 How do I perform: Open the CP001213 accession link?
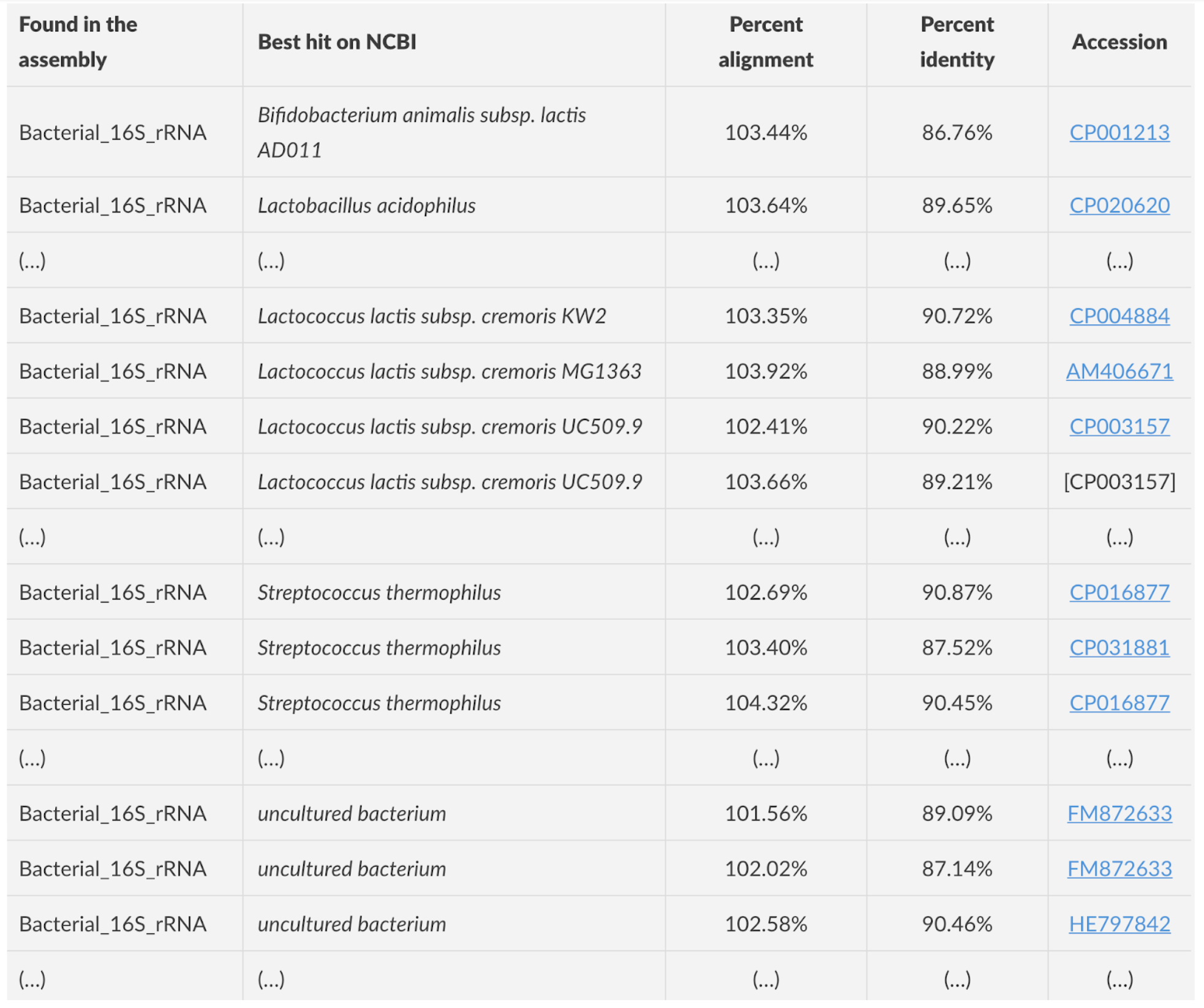coord(1119,132)
